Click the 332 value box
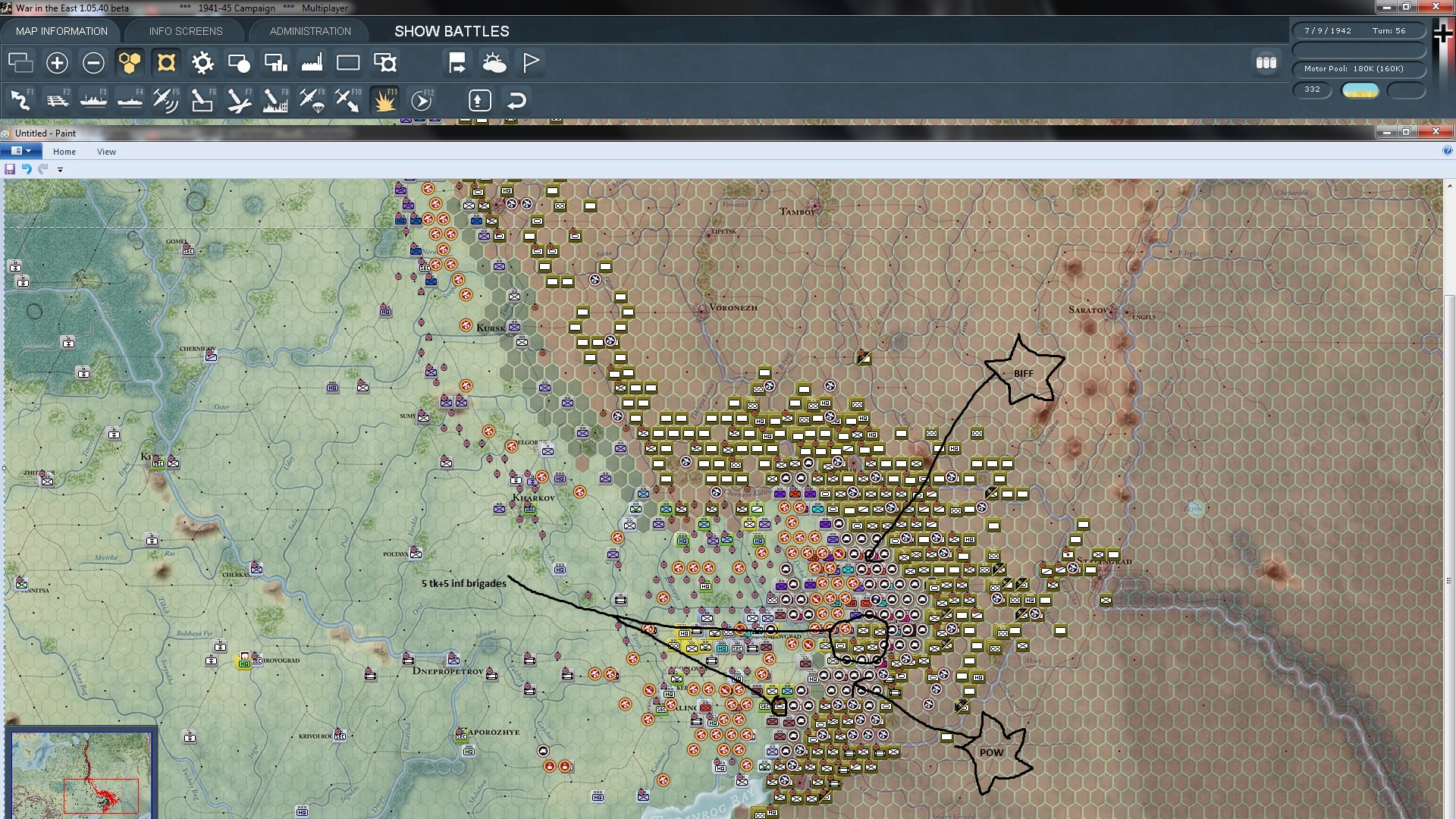Screen dimensions: 1456x819 point(1312,89)
